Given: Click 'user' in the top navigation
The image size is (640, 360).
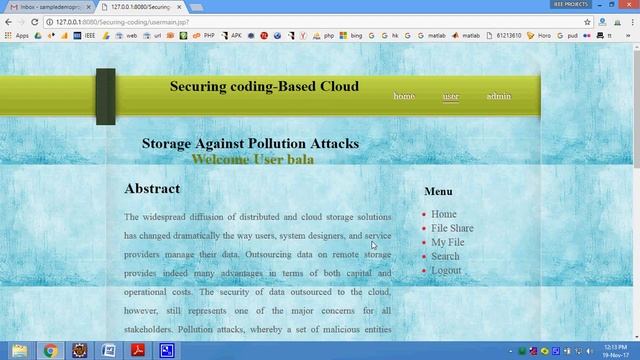Looking at the screenshot, I should pos(451,97).
